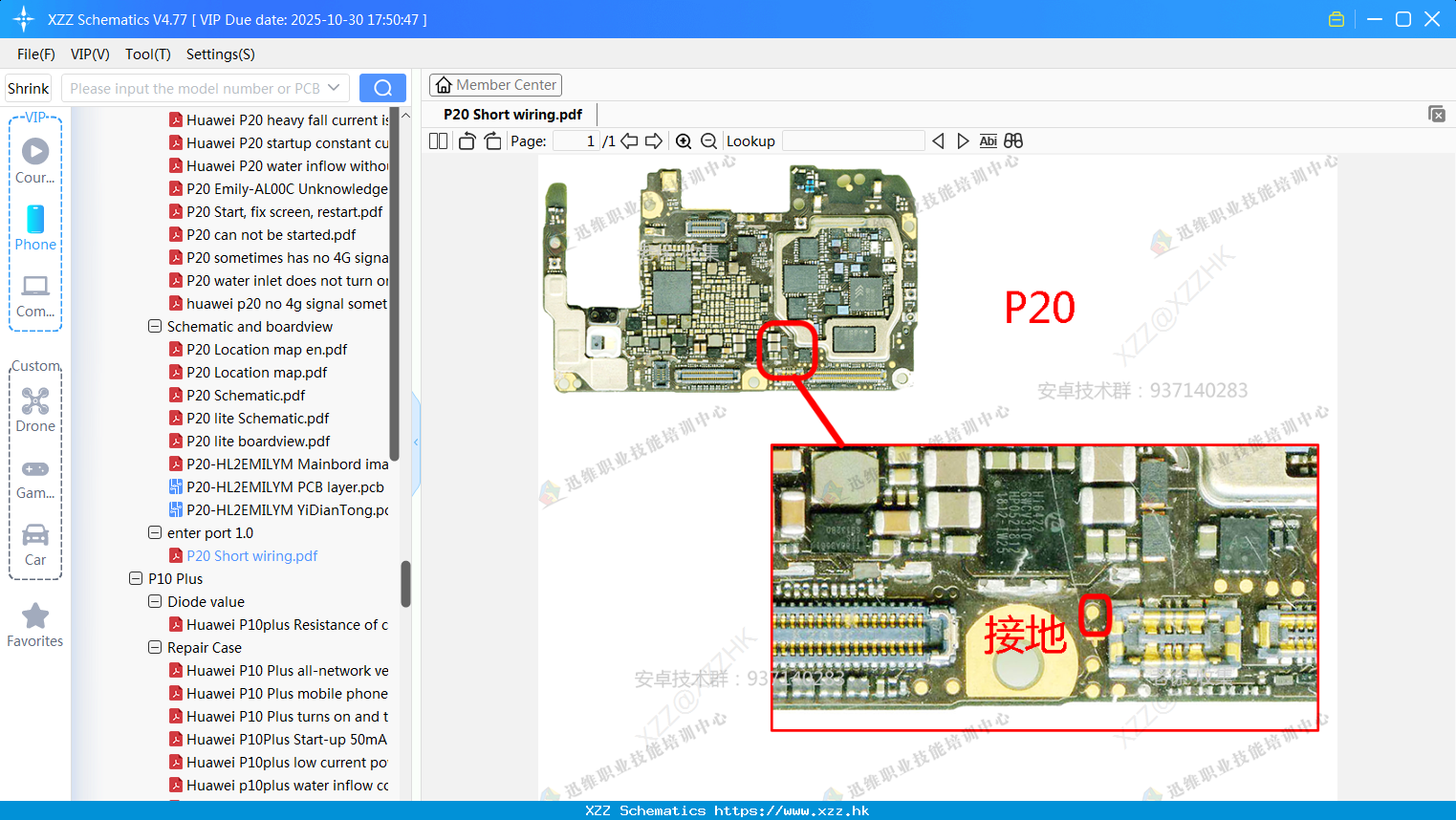This screenshot has height=820, width=1456.
Task: Click the XZZ app logo
Action: [x=24, y=19]
